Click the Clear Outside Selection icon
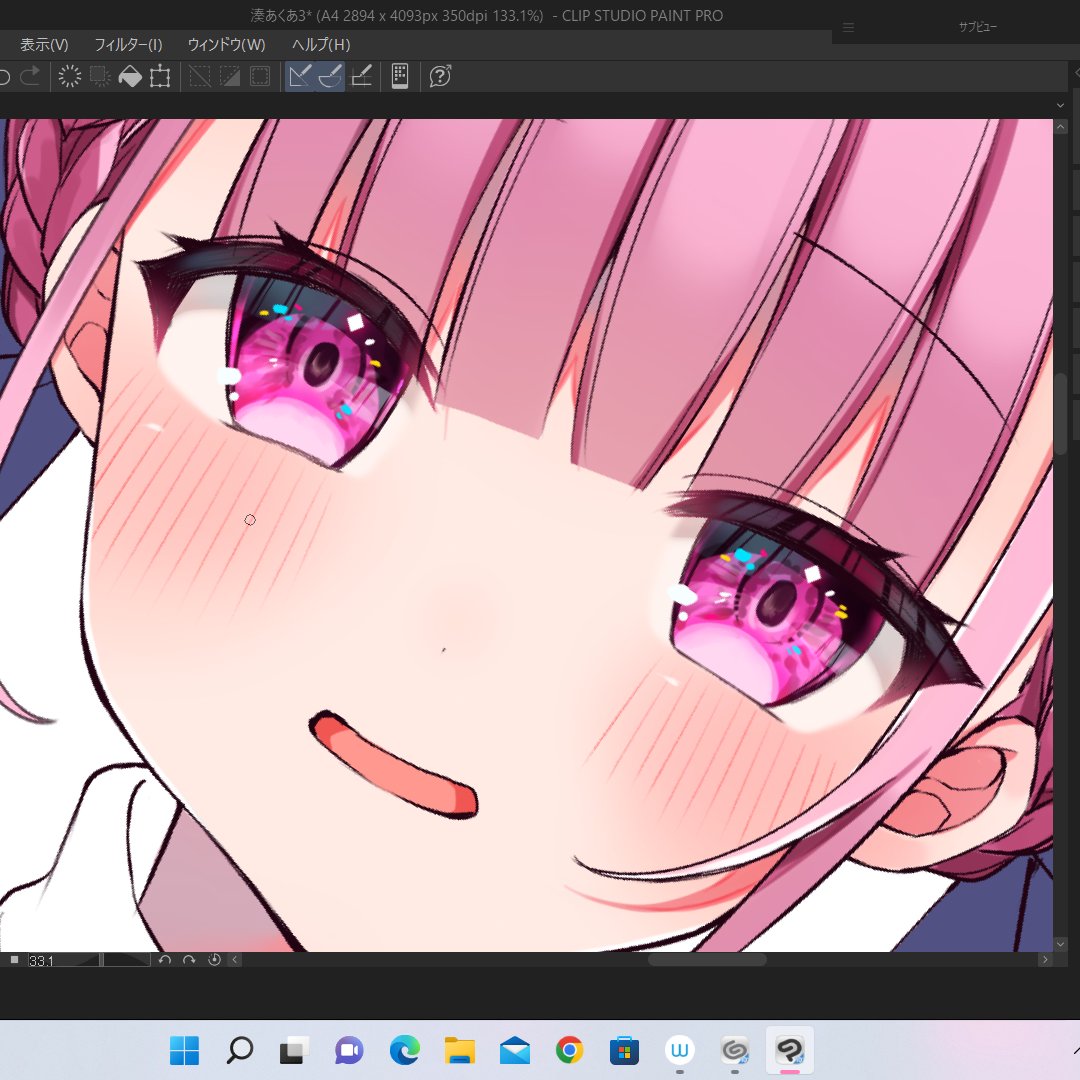The image size is (1080, 1080). (x=100, y=76)
